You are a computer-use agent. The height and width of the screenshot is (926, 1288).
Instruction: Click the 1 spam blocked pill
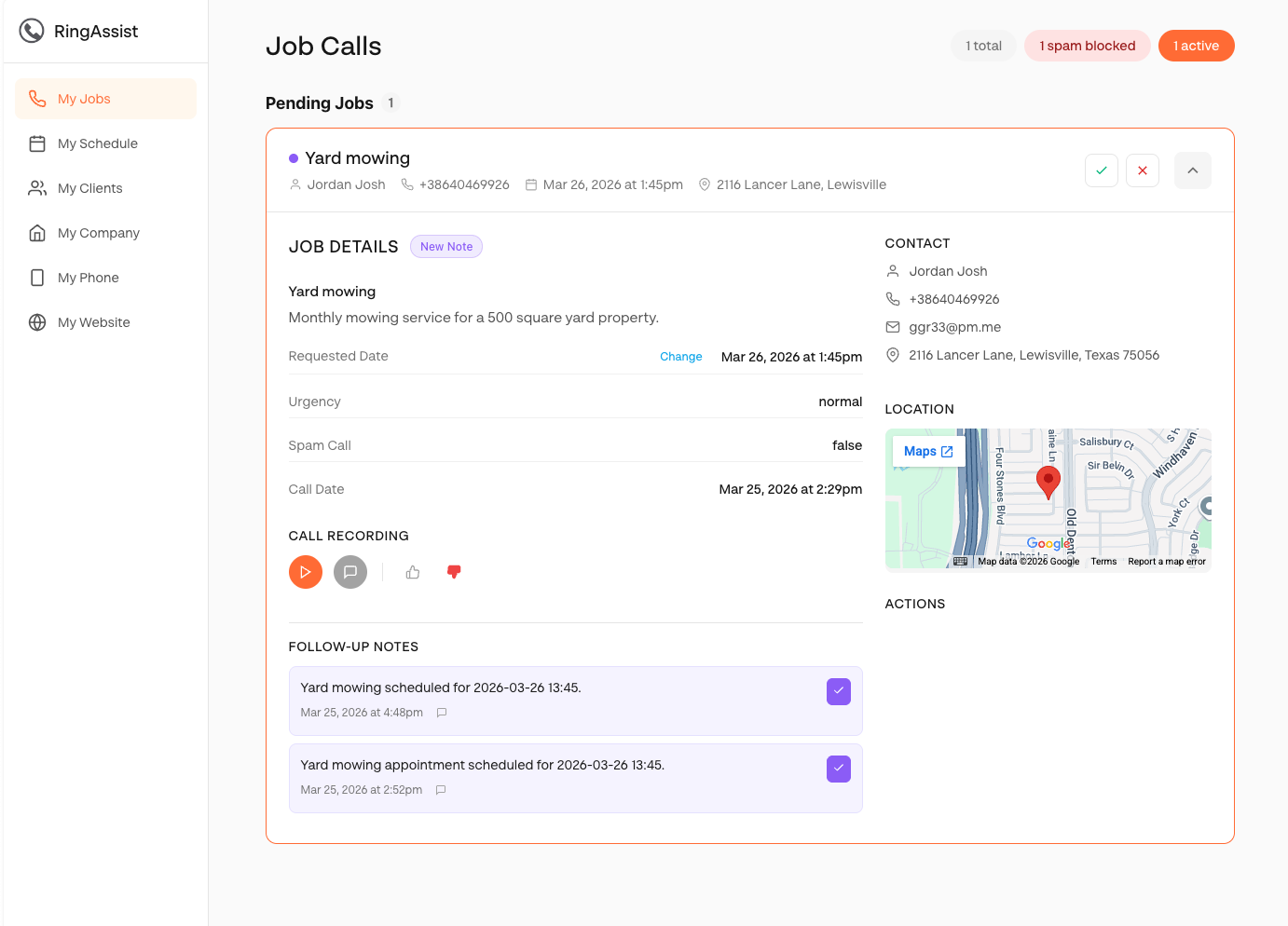[x=1088, y=46]
